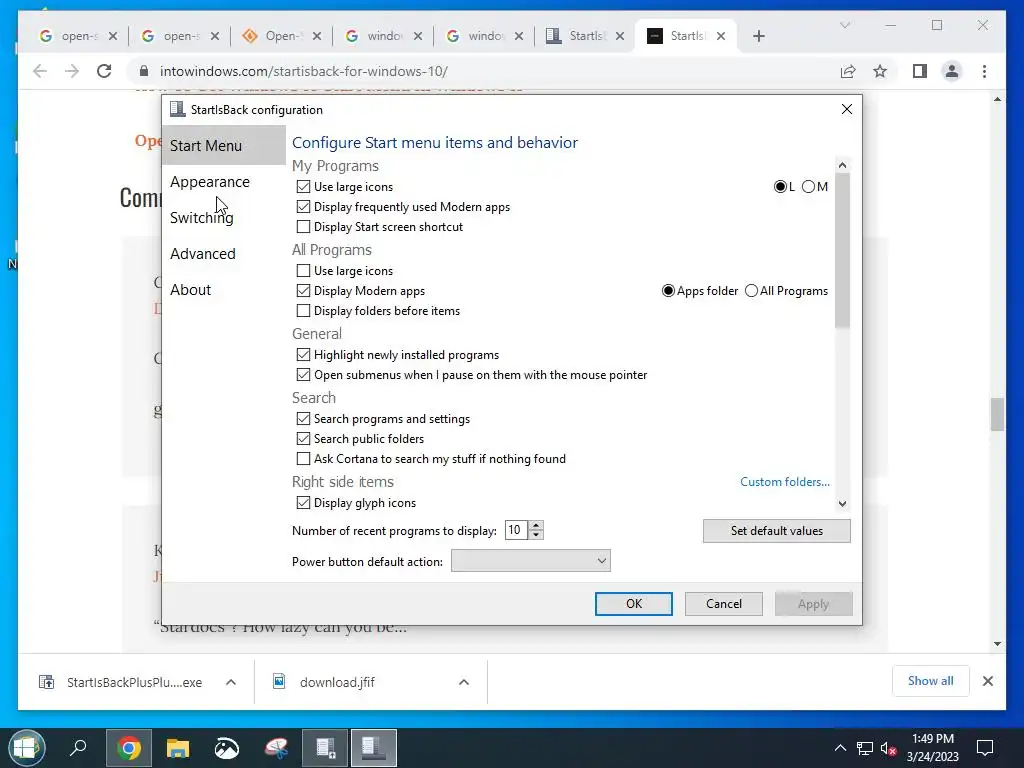Uncheck Display Modern apps

tap(303, 291)
